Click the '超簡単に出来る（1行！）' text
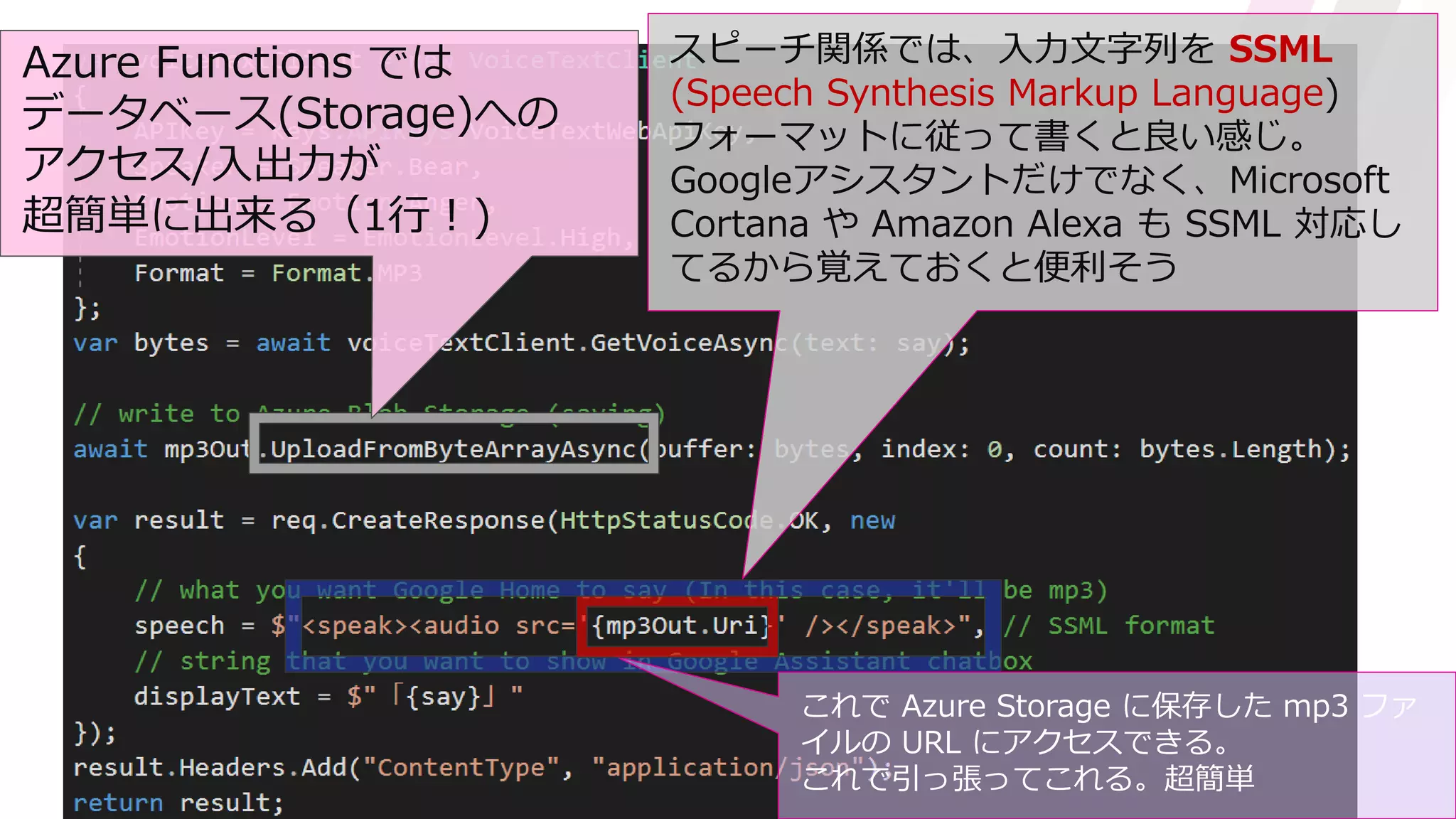This screenshot has height=819, width=1456. point(257,215)
